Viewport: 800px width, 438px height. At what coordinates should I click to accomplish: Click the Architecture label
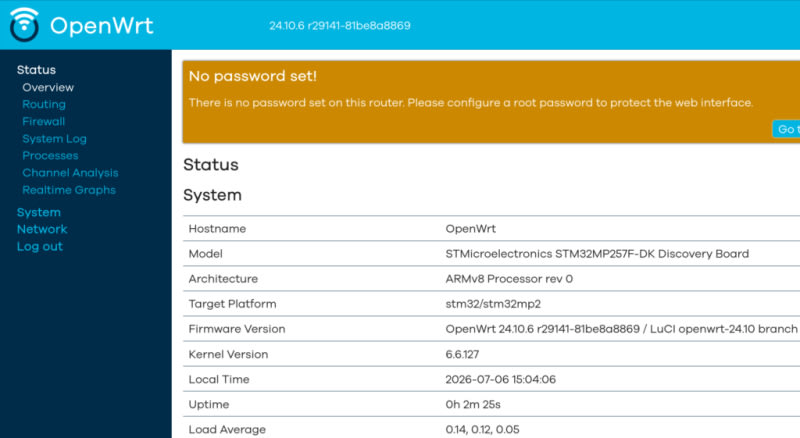coord(223,279)
